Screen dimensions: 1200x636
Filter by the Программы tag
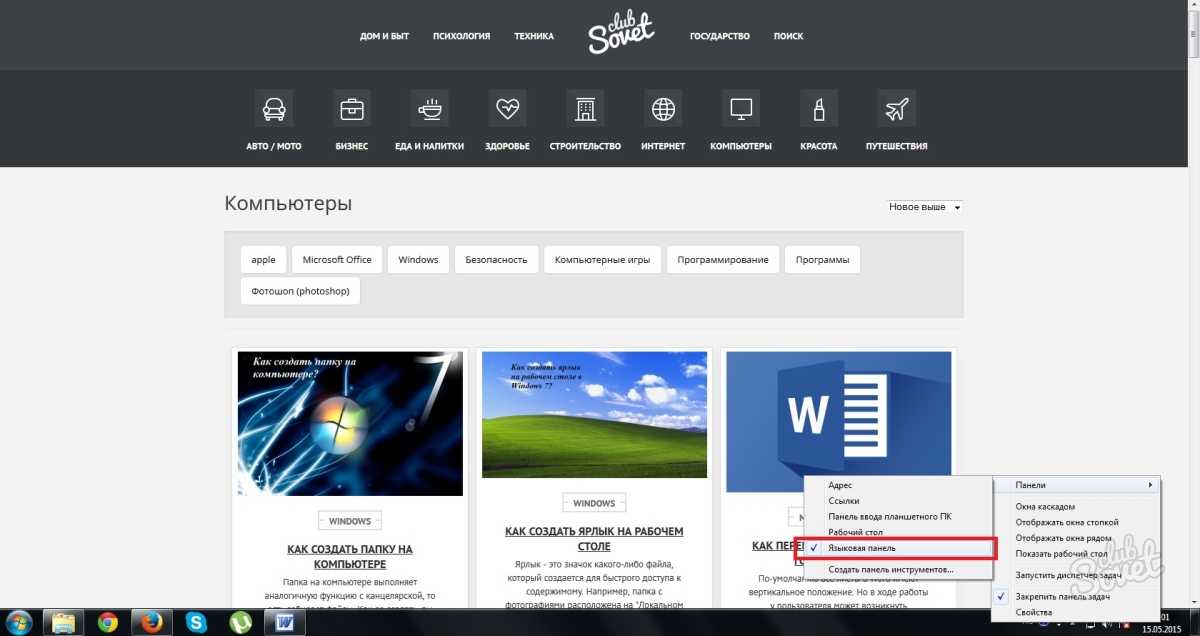tap(822, 260)
